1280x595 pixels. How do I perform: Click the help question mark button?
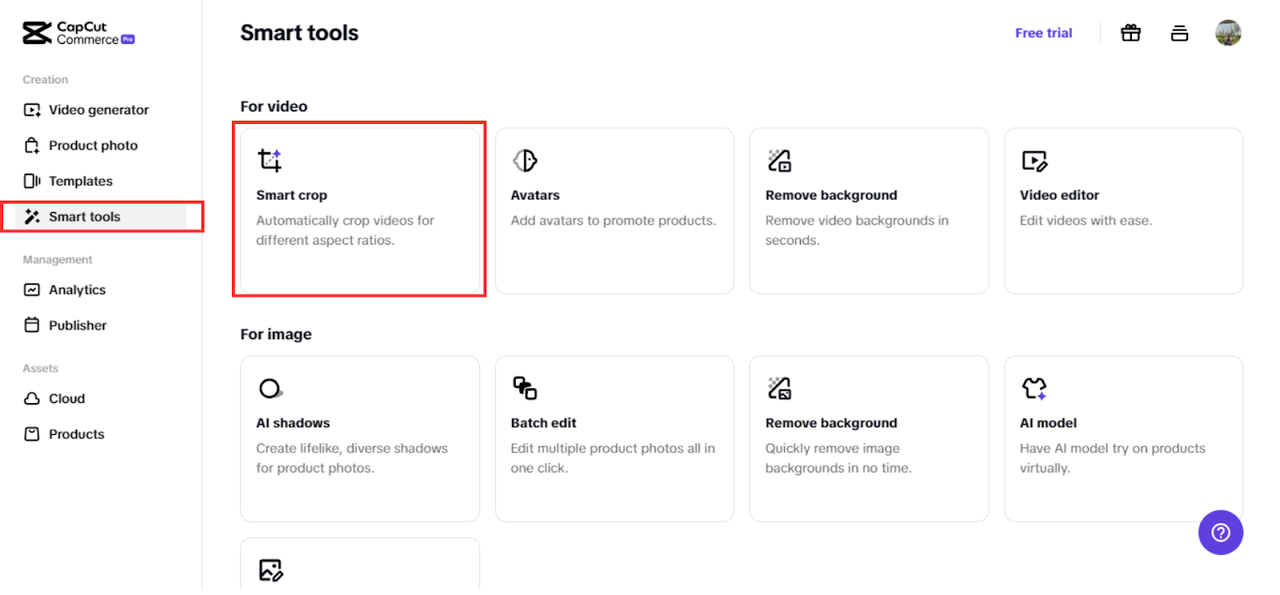1220,533
